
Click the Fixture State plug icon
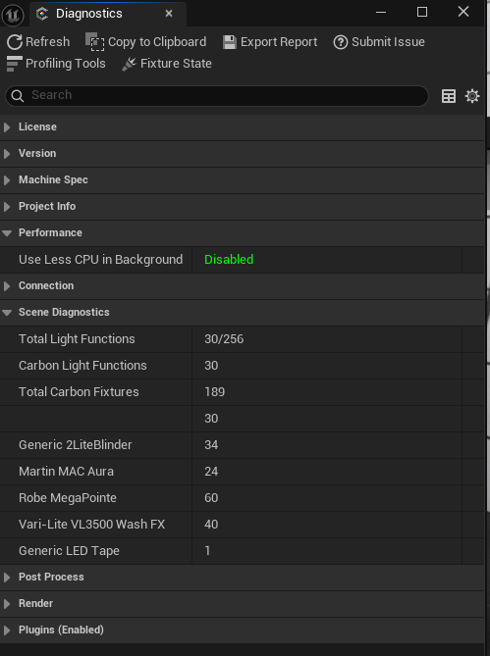tap(129, 64)
